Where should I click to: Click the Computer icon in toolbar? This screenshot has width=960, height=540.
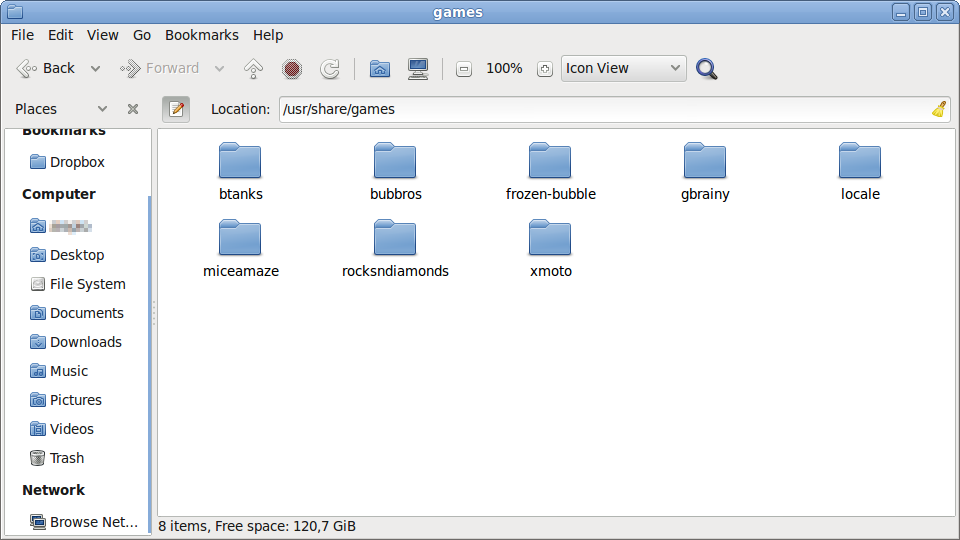tap(418, 69)
